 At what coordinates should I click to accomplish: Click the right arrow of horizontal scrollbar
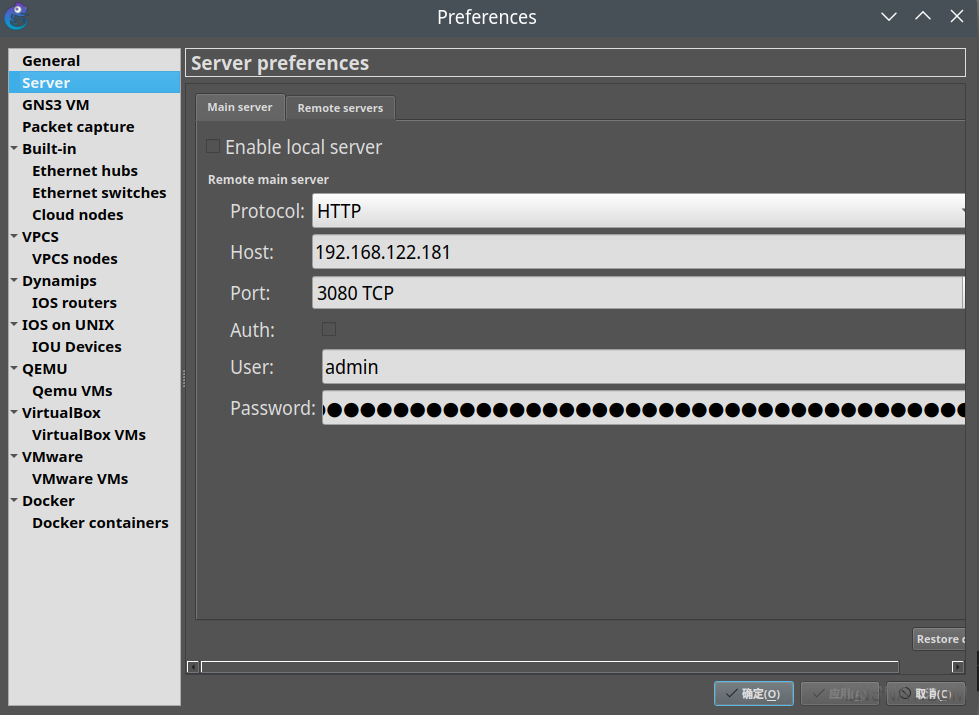pyautogui.click(x=958, y=667)
